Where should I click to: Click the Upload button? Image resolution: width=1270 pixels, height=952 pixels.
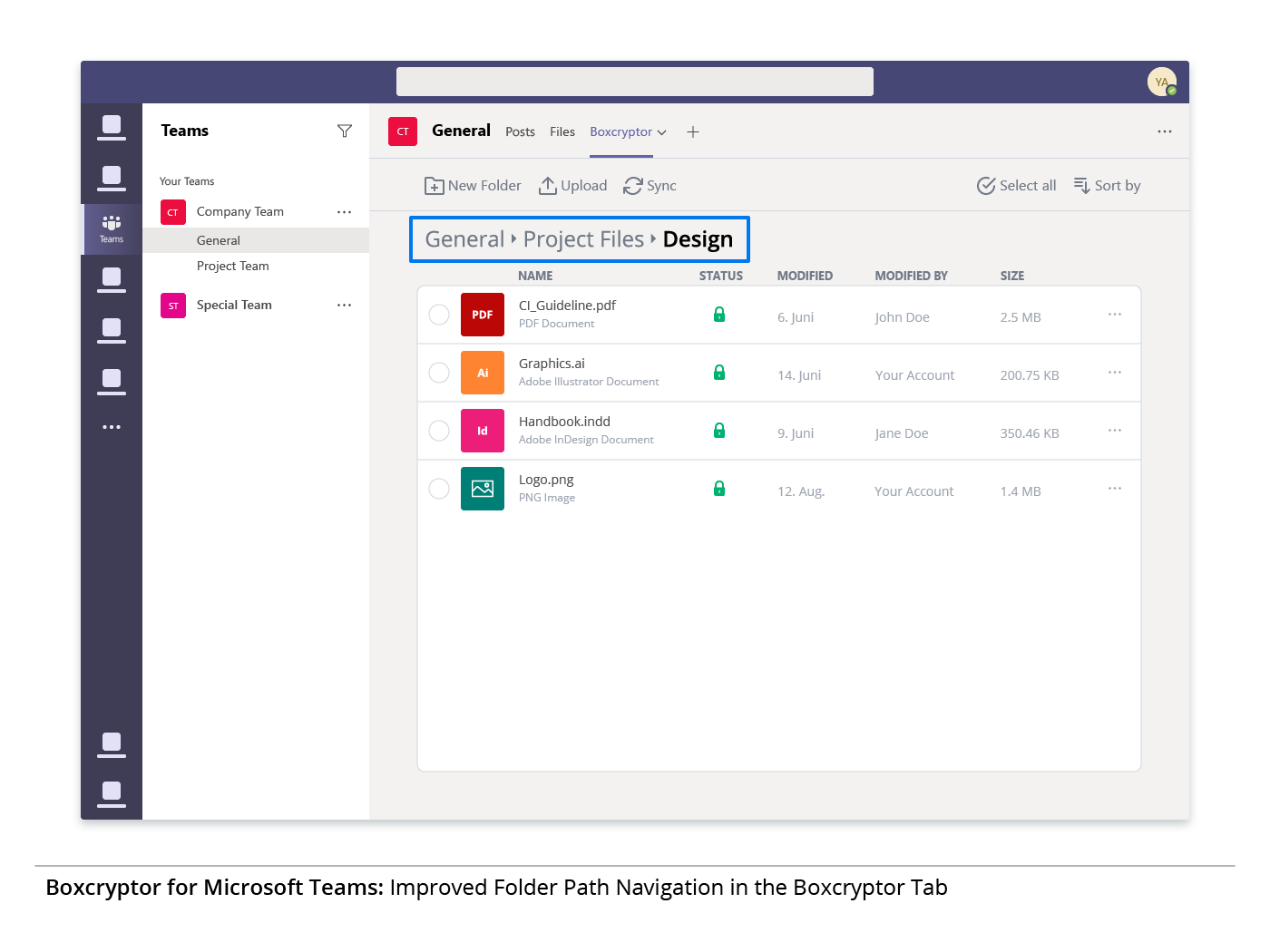point(572,186)
